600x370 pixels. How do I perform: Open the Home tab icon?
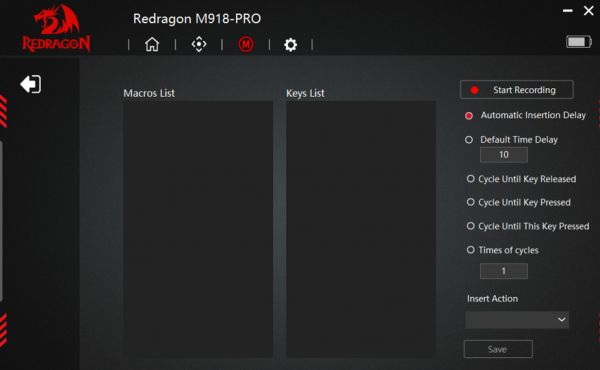(152, 44)
